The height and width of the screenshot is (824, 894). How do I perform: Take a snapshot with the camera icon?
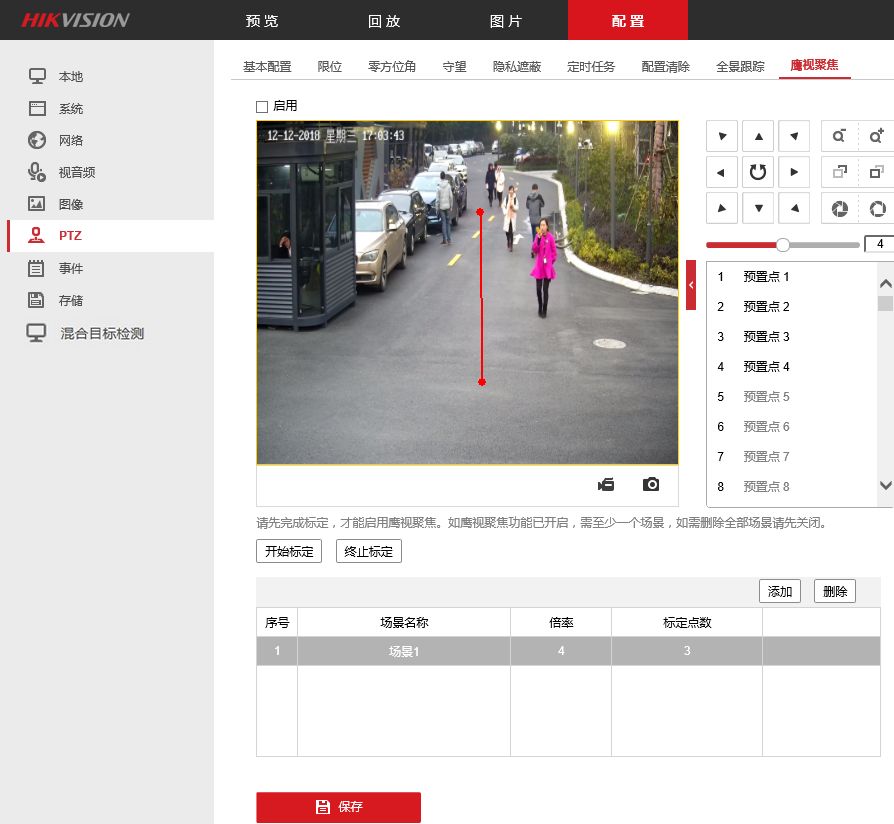[x=651, y=485]
